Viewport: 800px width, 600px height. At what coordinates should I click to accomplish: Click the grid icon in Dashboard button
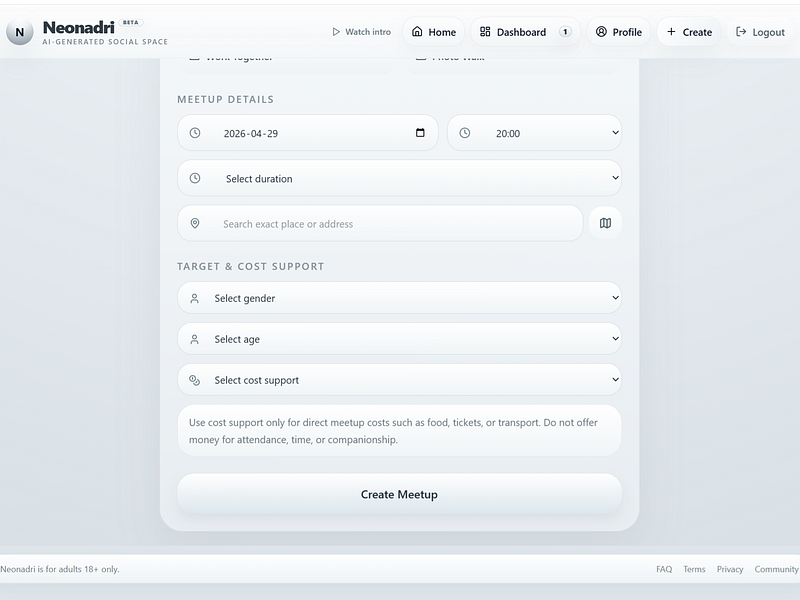click(485, 32)
